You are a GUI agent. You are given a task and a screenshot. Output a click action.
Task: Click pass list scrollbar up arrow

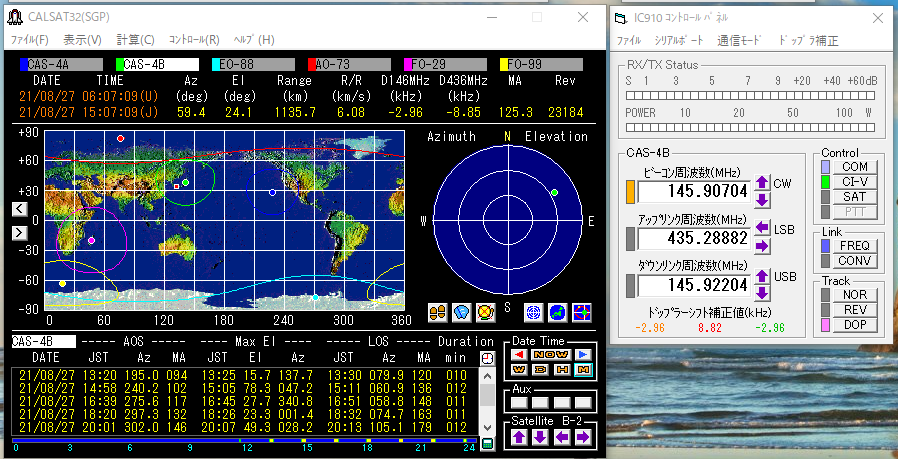click(487, 377)
